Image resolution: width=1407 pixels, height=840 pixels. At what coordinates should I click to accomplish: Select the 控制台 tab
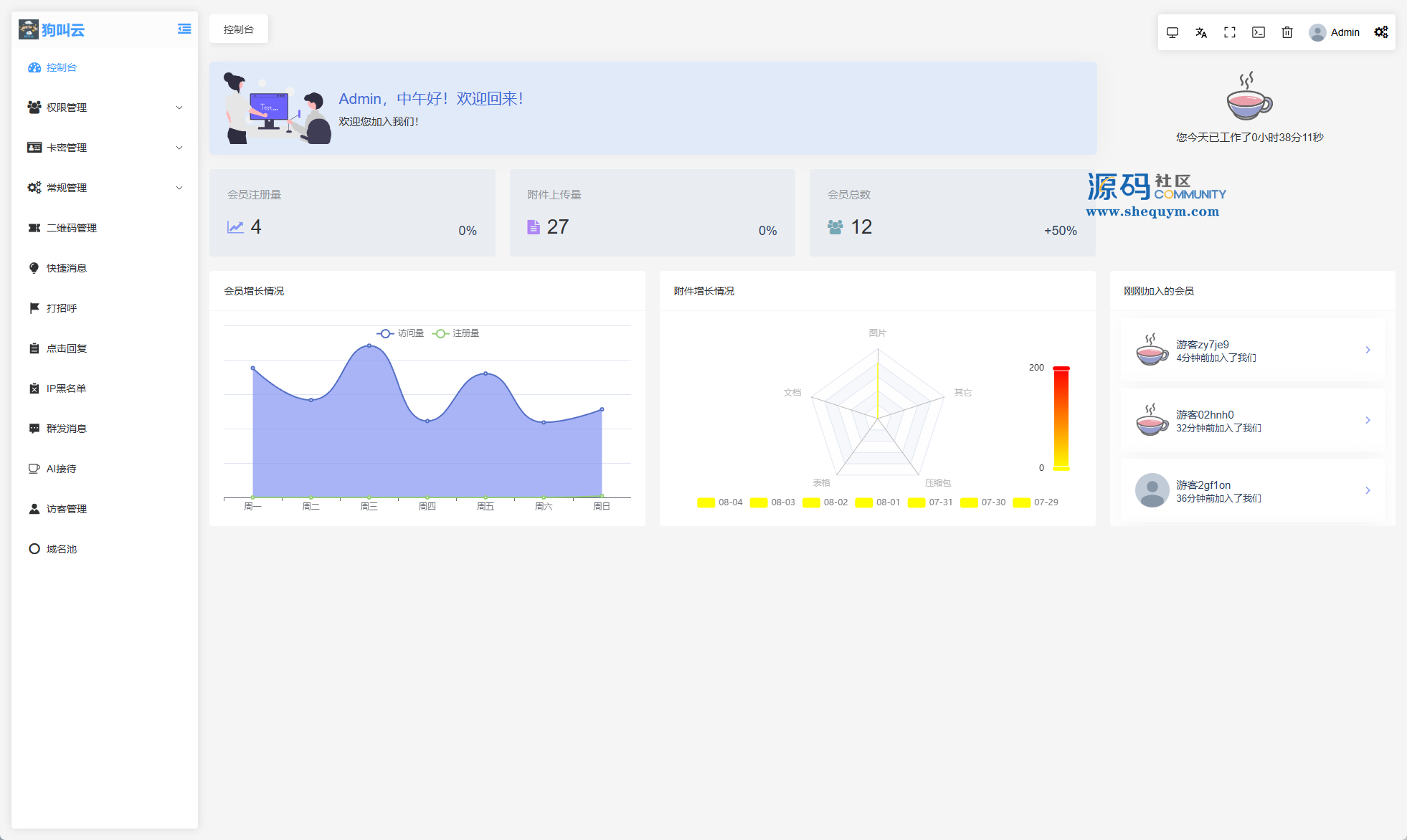tap(239, 29)
